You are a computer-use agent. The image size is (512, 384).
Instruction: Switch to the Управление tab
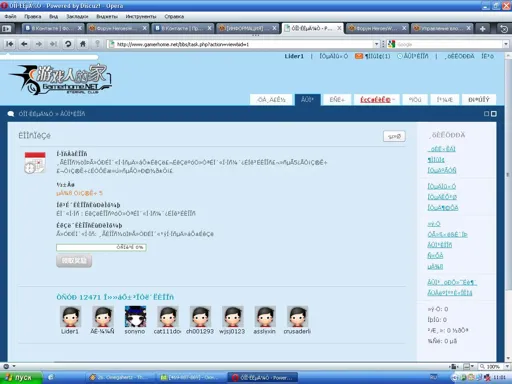441,28
